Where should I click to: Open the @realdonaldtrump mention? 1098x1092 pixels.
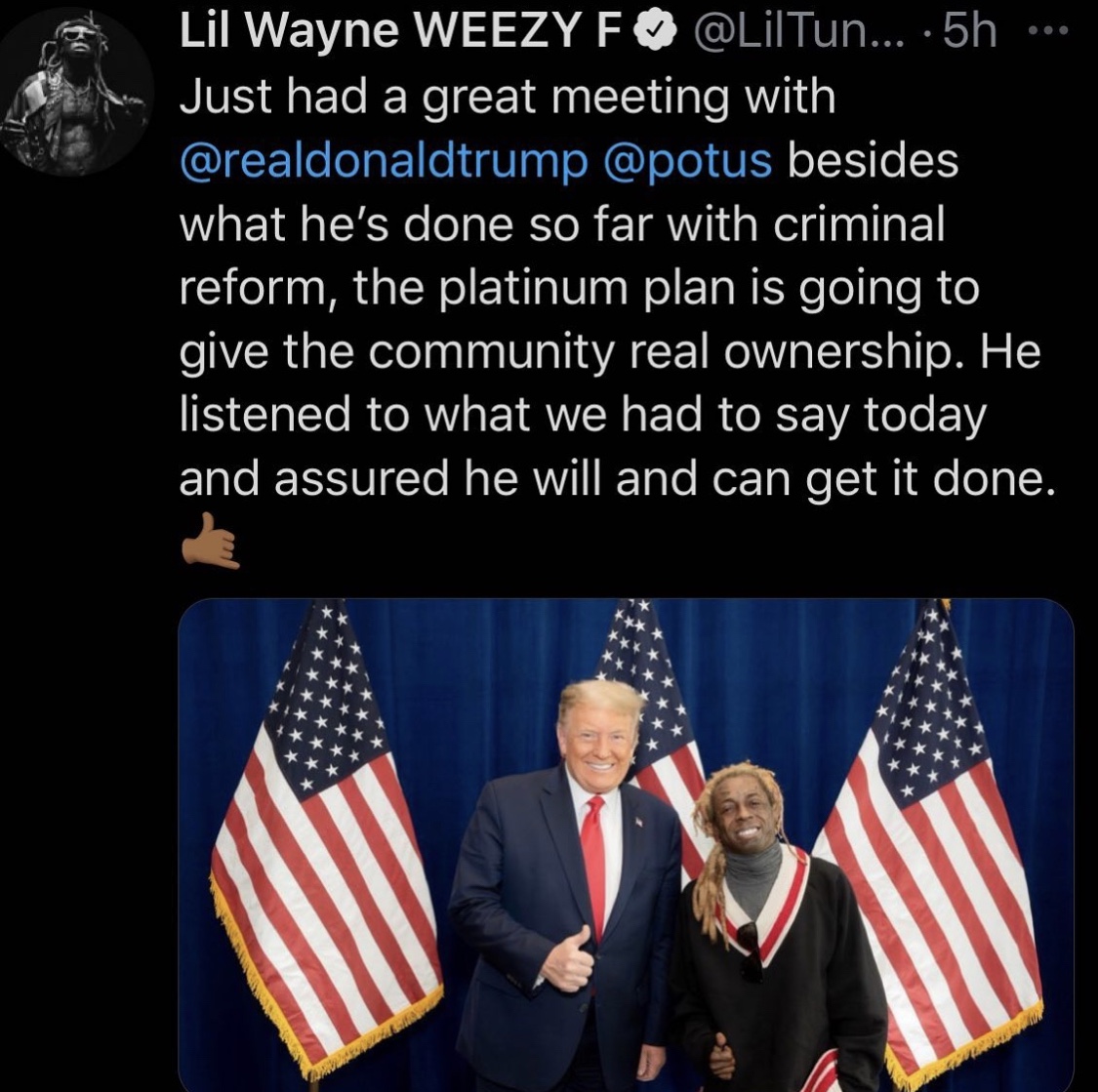point(385,160)
